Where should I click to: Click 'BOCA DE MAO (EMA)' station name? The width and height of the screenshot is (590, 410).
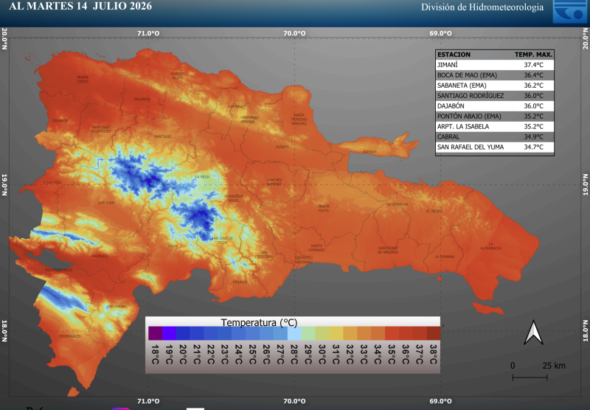pos(467,75)
